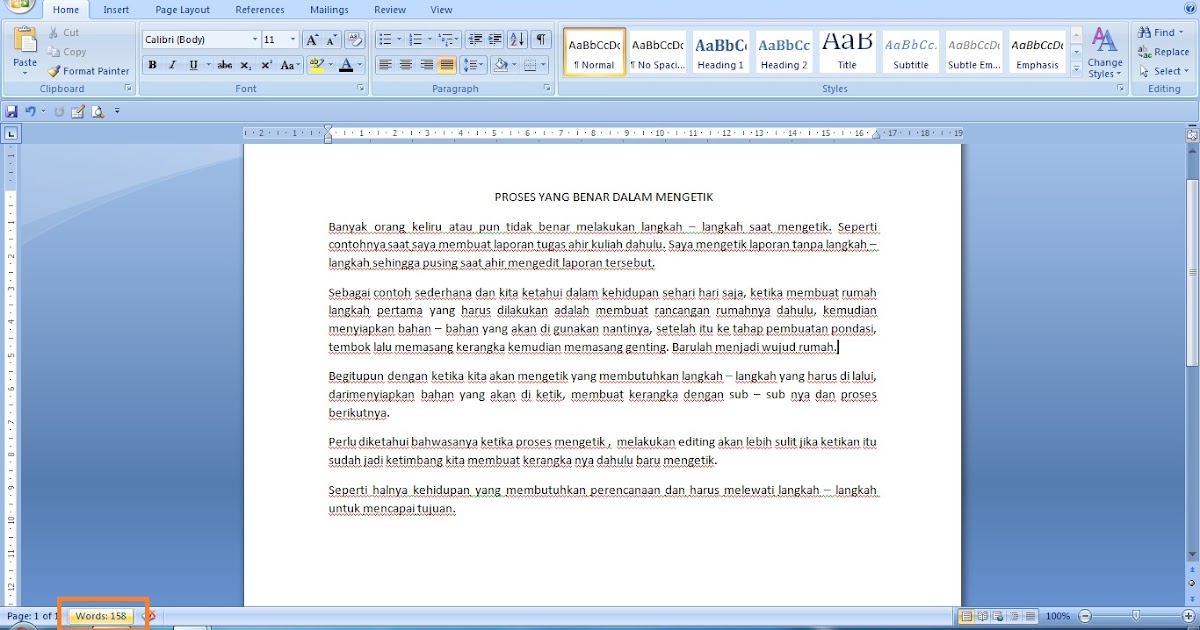Toggle strikethrough formatting
Screen dimensions: 1200x630
(x=225, y=65)
